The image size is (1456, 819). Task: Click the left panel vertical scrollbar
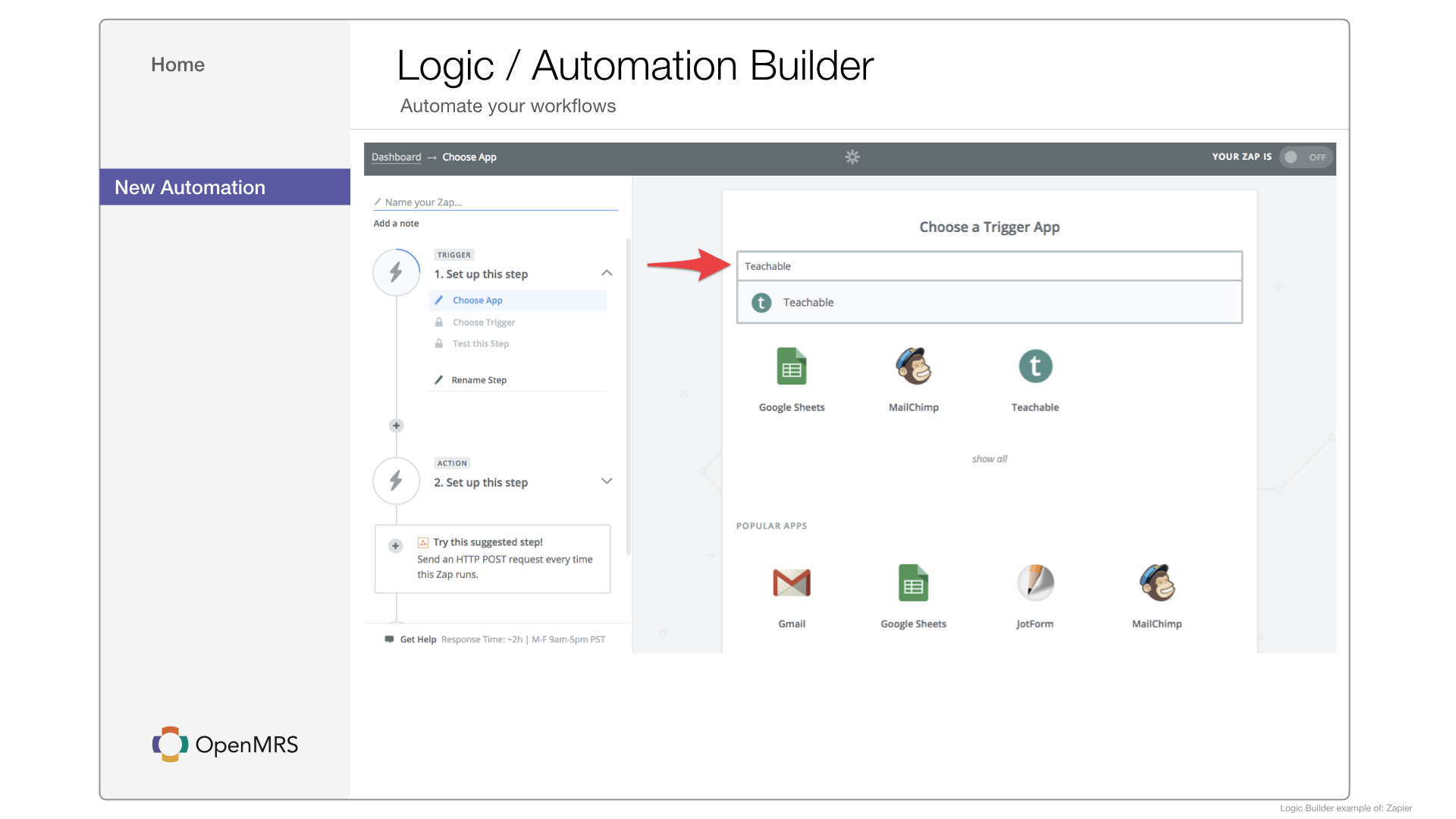[x=628, y=396]
